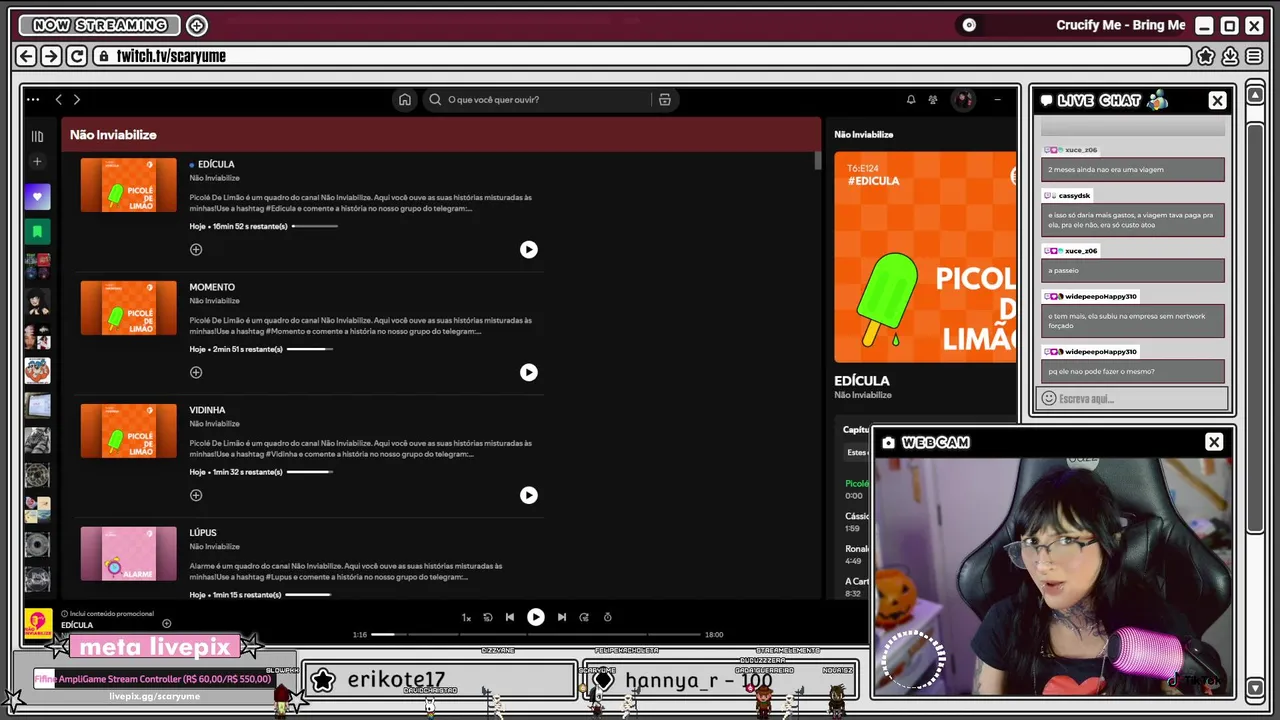
Task: Click the episode list scrollbar
Action: 818,160
